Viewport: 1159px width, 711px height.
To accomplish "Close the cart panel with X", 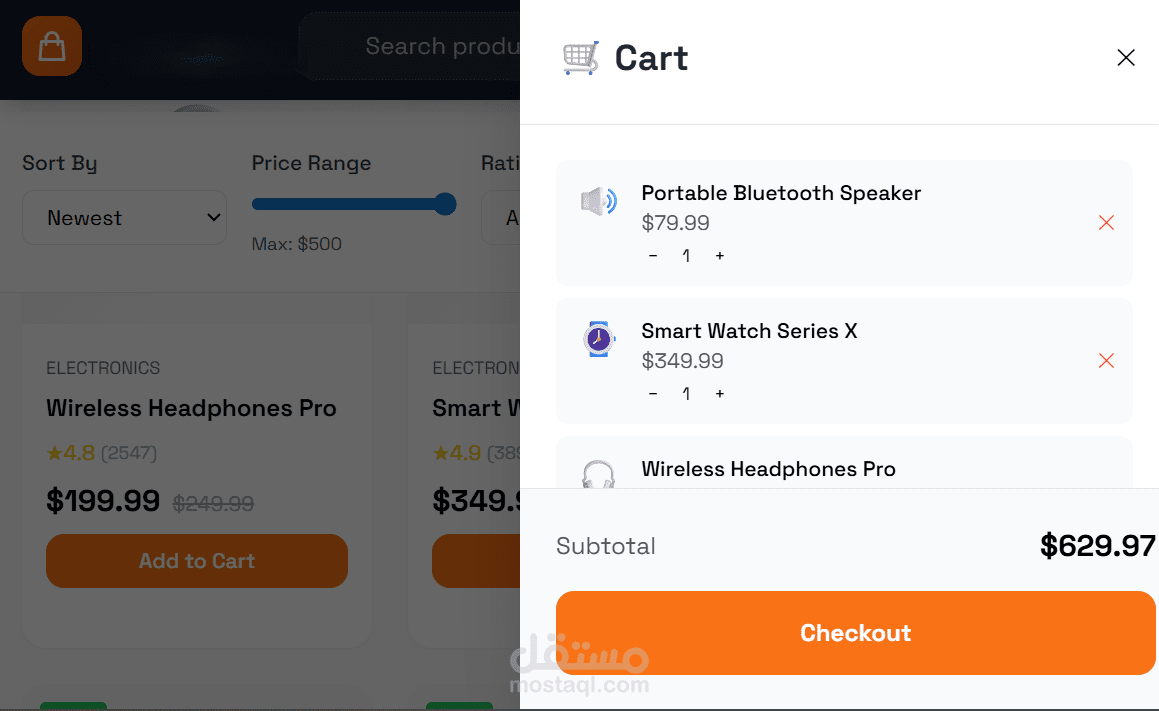I will 1126,58.
